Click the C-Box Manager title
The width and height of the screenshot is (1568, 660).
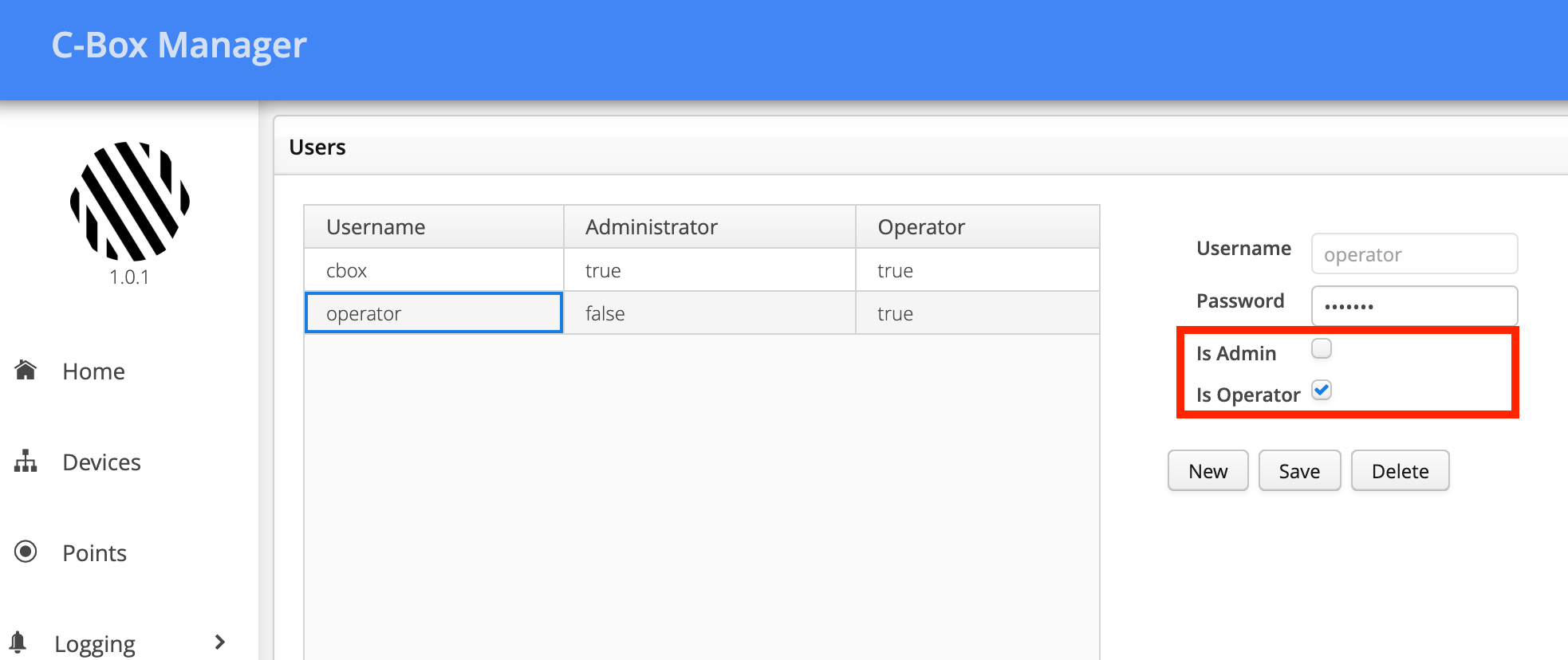point(179,45)
